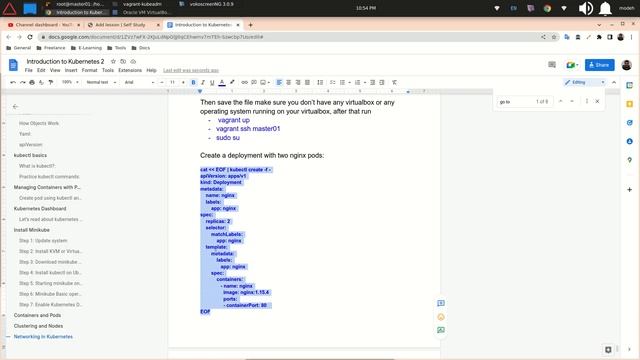
Task: Open line and paragraph spacing options
Action: (x=320, y=82)
